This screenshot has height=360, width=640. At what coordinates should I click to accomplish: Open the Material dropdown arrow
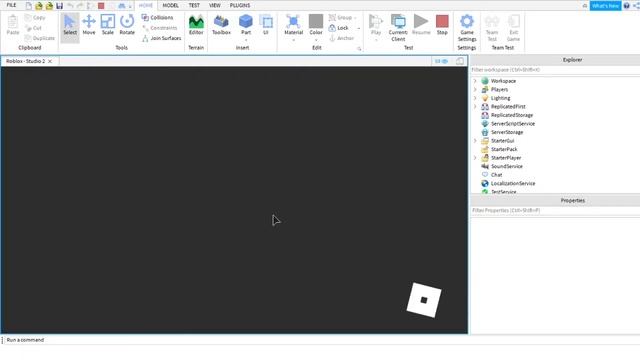coord(293,40)
